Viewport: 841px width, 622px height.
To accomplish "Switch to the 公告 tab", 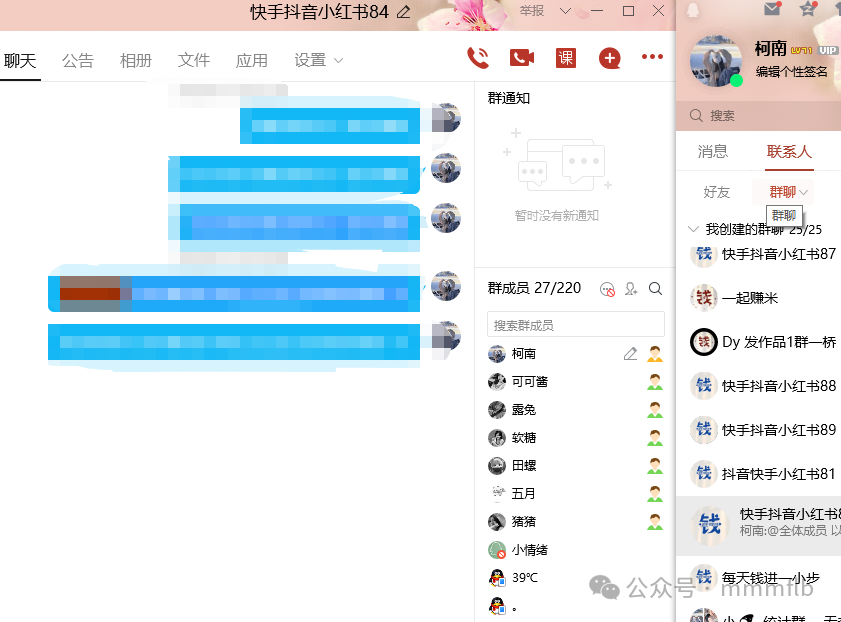I will (x=78, y=61).
